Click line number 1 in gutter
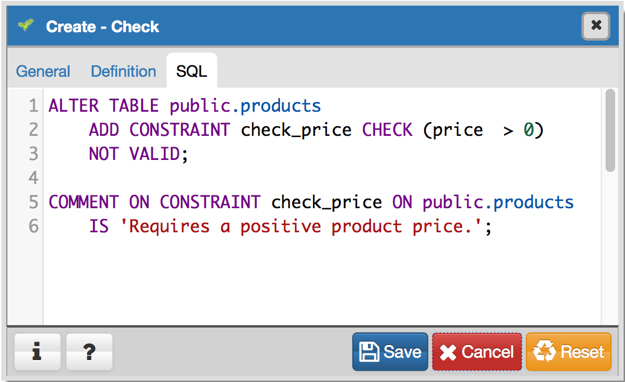 tap(33, 106)
